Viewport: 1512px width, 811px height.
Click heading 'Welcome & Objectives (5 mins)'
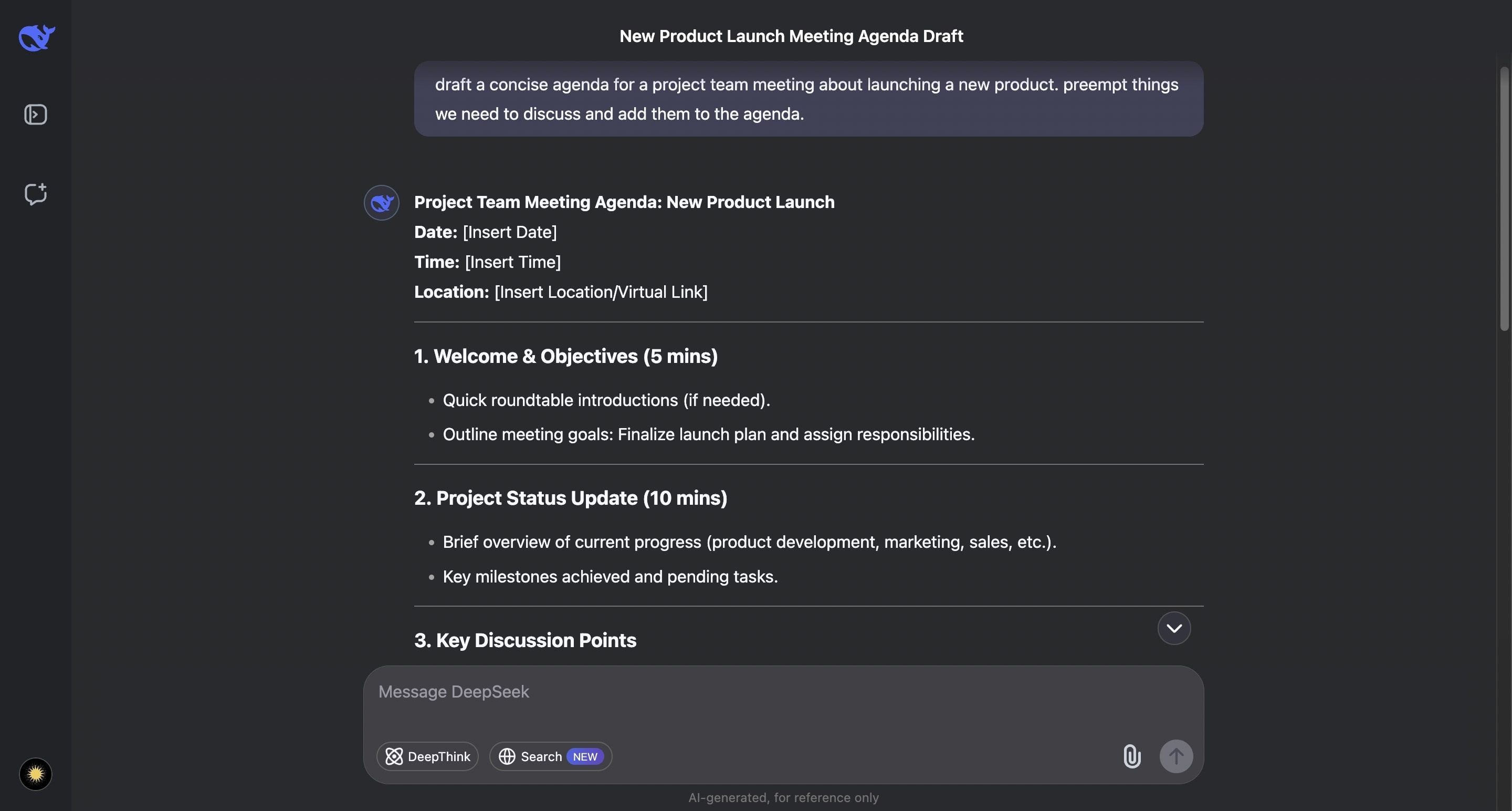click(566, 357)
